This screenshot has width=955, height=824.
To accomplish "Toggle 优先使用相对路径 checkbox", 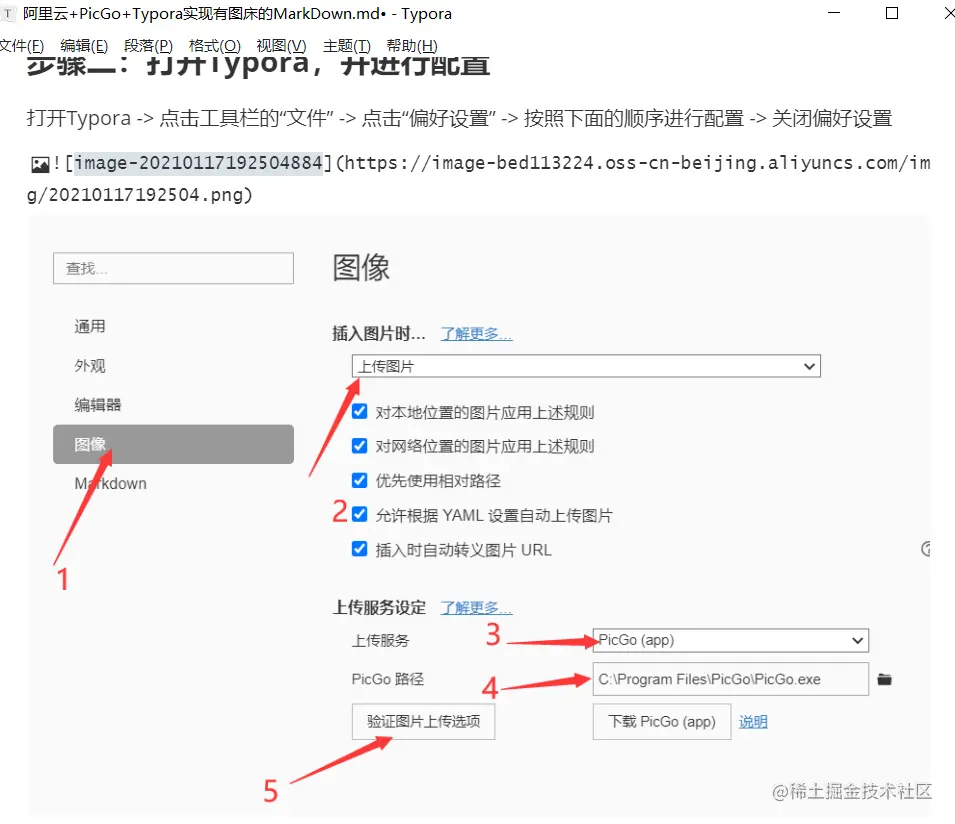I will pos(359,481).
